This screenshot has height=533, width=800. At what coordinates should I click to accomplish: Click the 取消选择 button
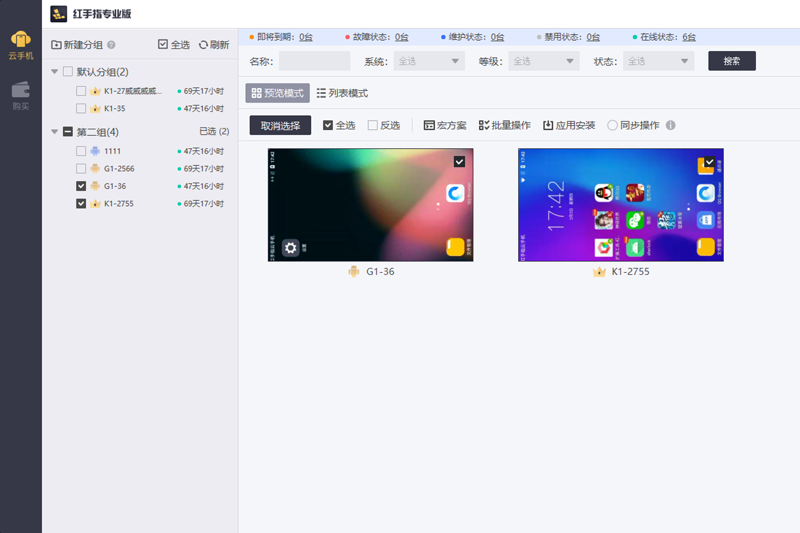click(x=280, y=125)
